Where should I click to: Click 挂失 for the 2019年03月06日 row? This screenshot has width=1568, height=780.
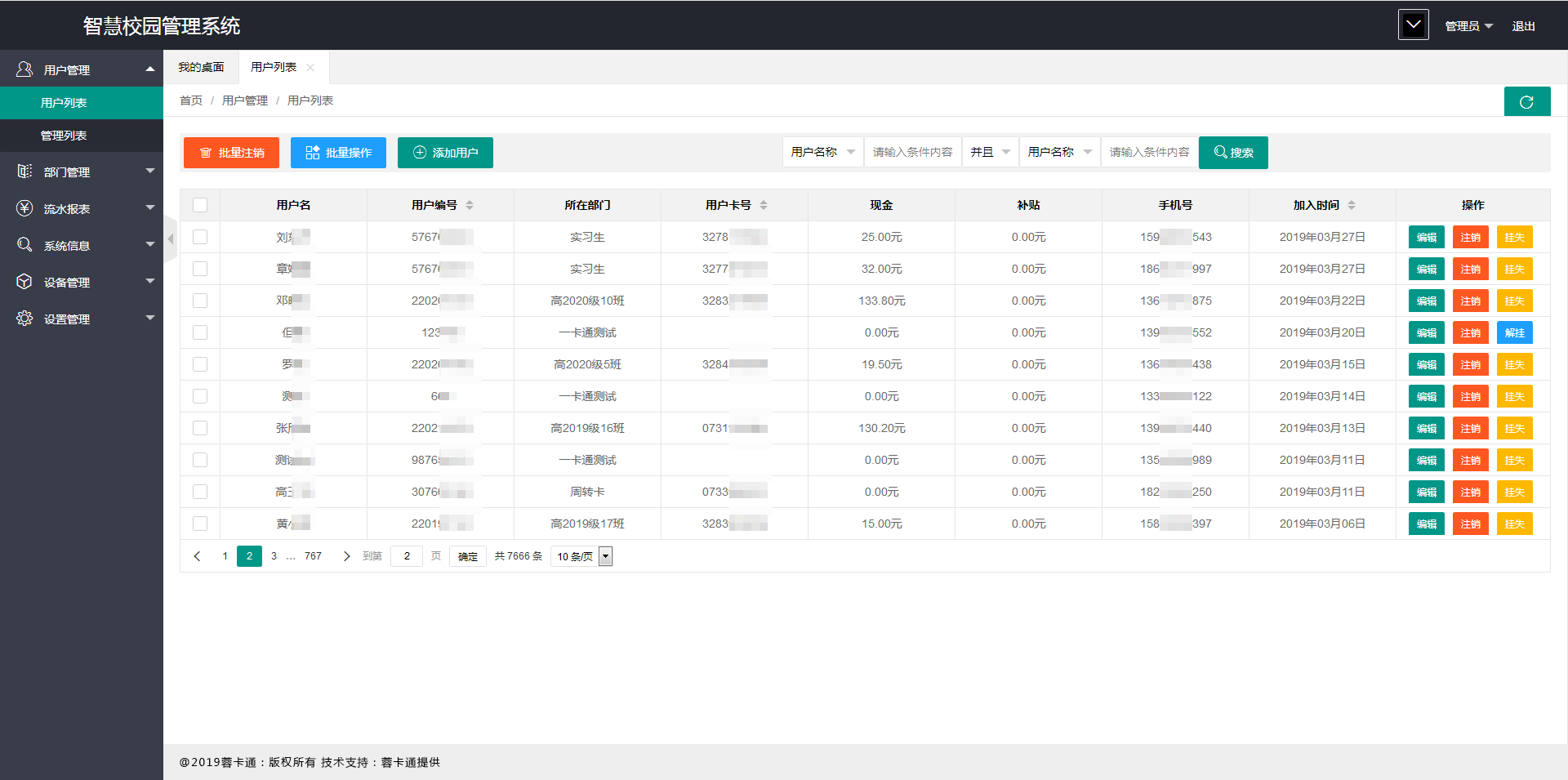pos(1515,524)
